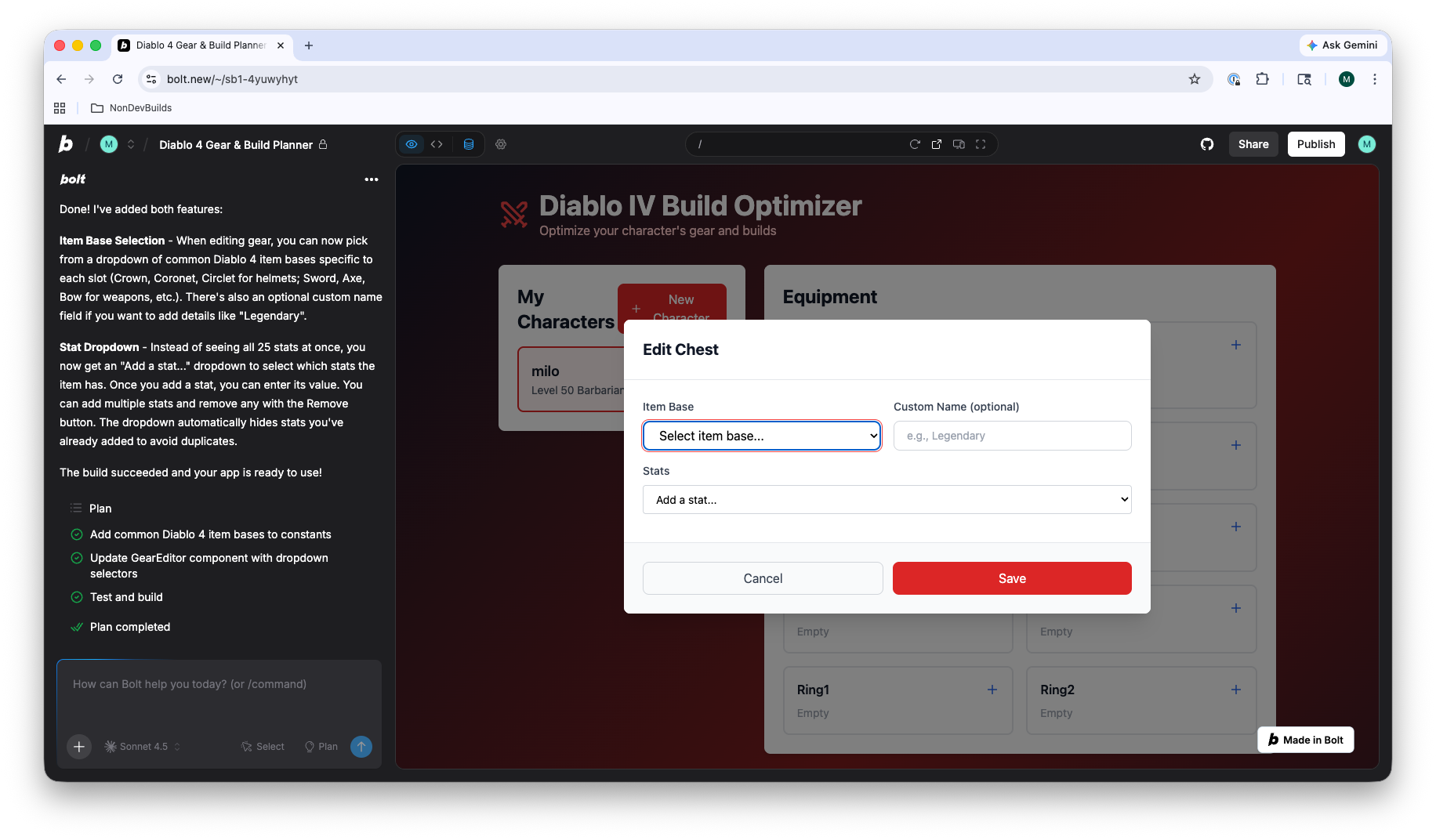The image size is (1436, 840).
Task: Open the project settings gear icon
Action: (501, 144)
